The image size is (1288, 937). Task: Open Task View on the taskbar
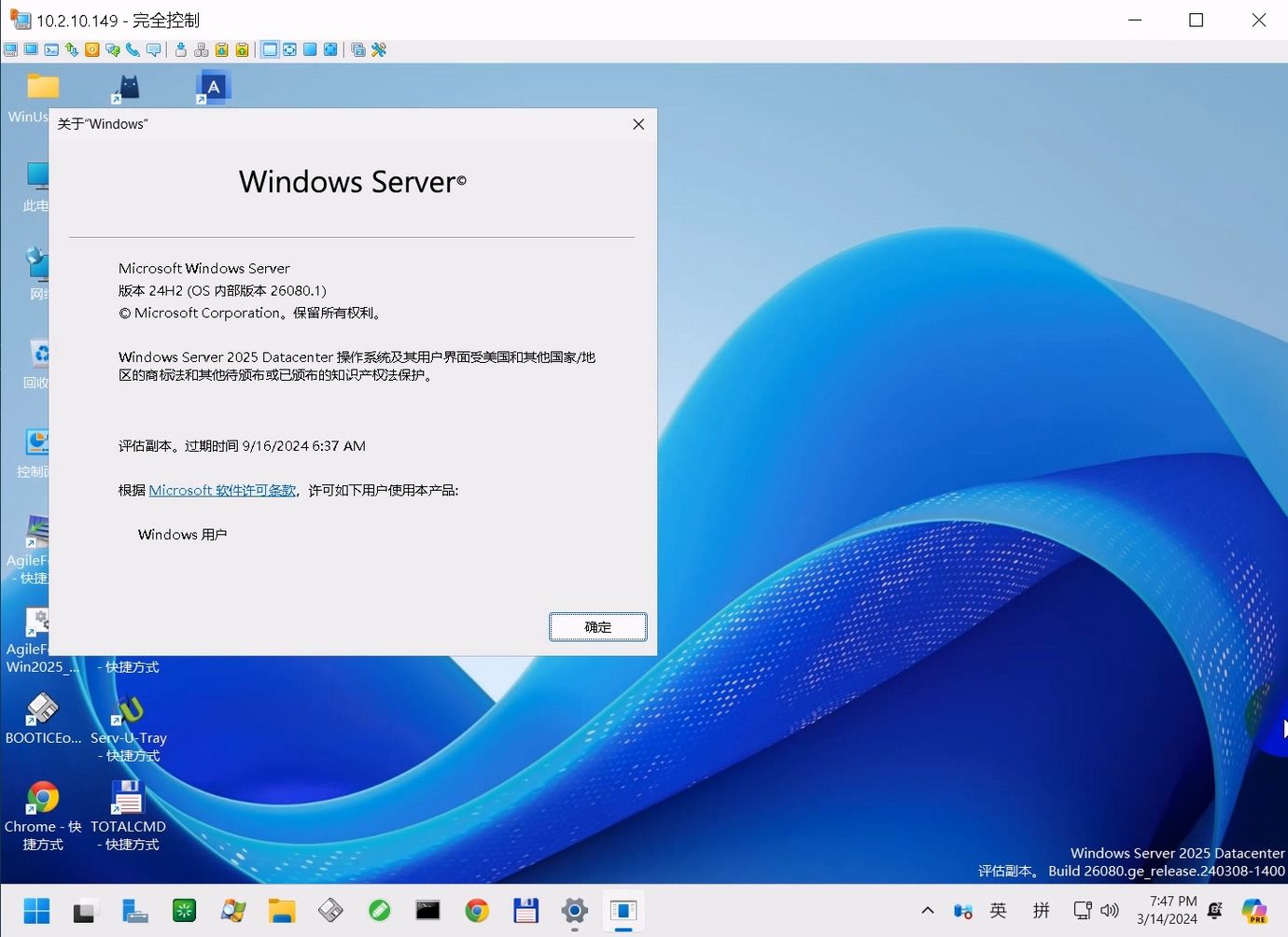click(x=86, y=911)
